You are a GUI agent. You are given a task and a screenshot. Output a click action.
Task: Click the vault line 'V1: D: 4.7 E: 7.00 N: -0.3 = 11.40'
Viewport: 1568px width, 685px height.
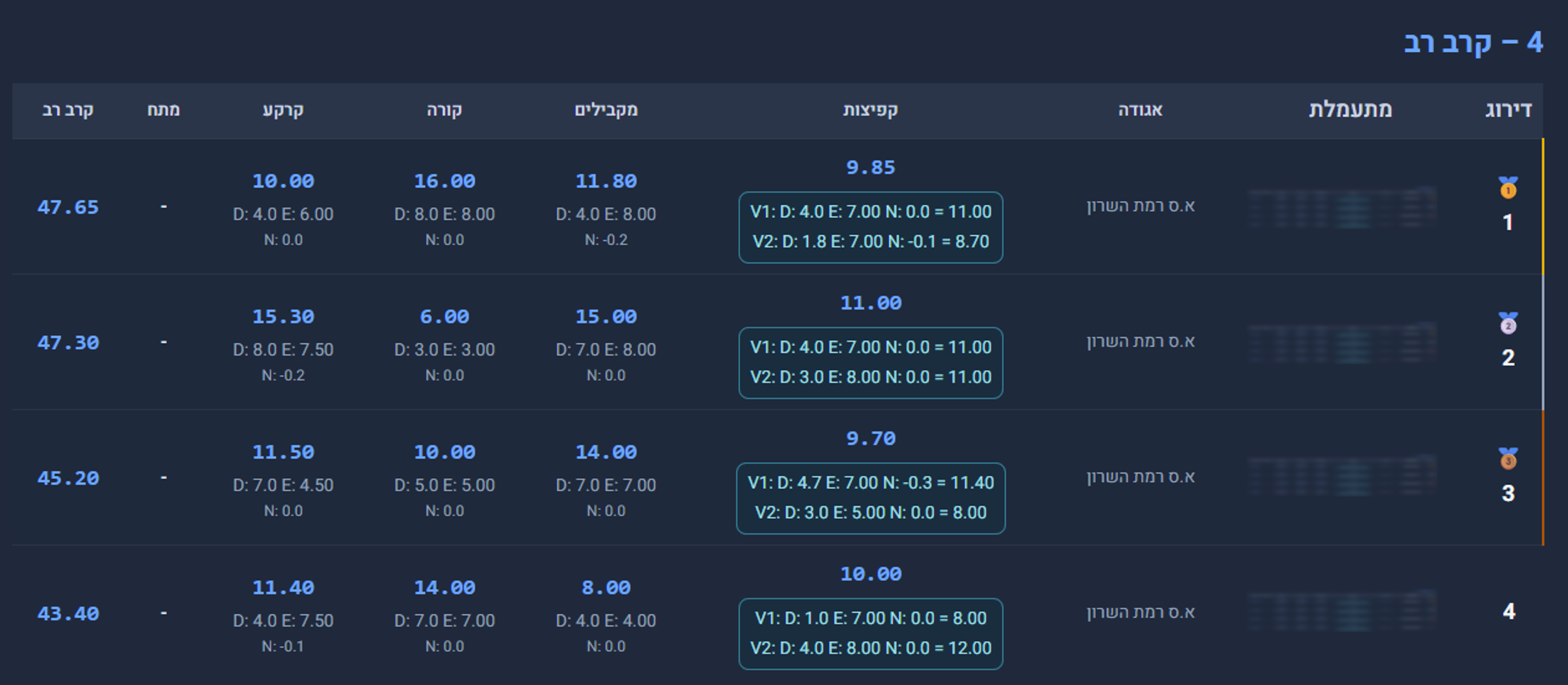click(870, 483)
